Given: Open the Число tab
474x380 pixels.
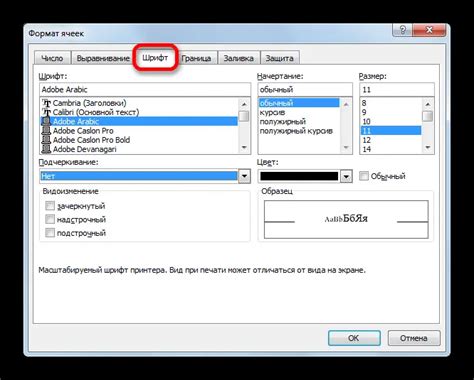Looking at the screenshot, I should [x=52, y=58].
